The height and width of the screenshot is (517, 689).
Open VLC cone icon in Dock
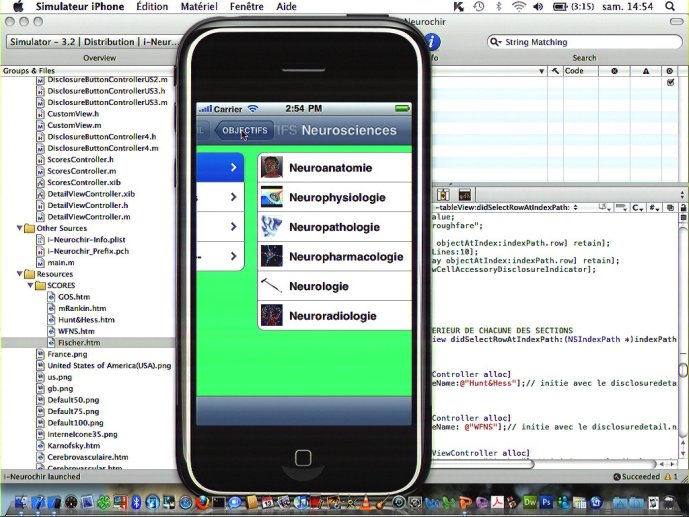(365, 502)
